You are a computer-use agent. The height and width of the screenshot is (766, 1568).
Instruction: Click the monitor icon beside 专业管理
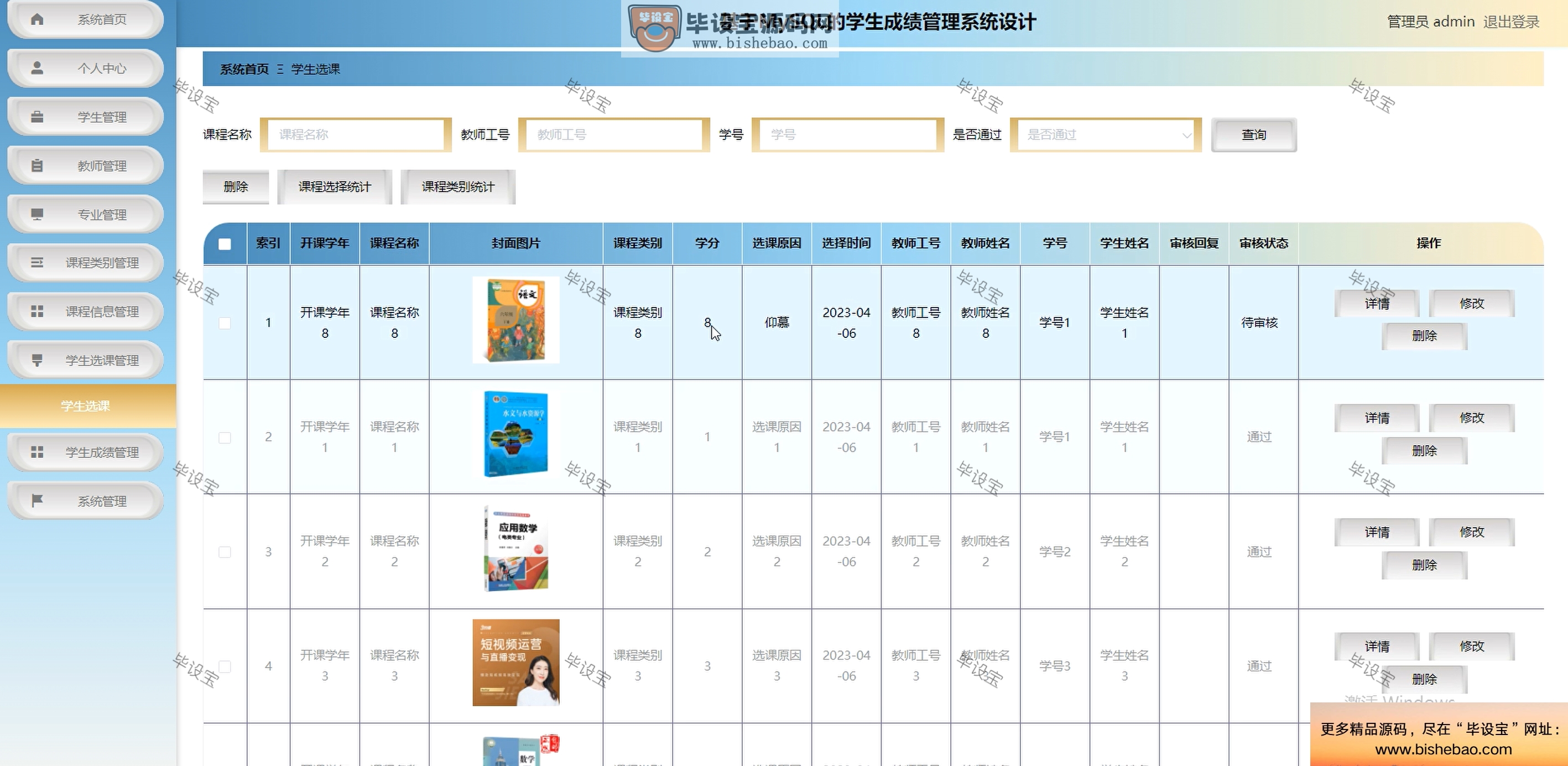(37, 213)
